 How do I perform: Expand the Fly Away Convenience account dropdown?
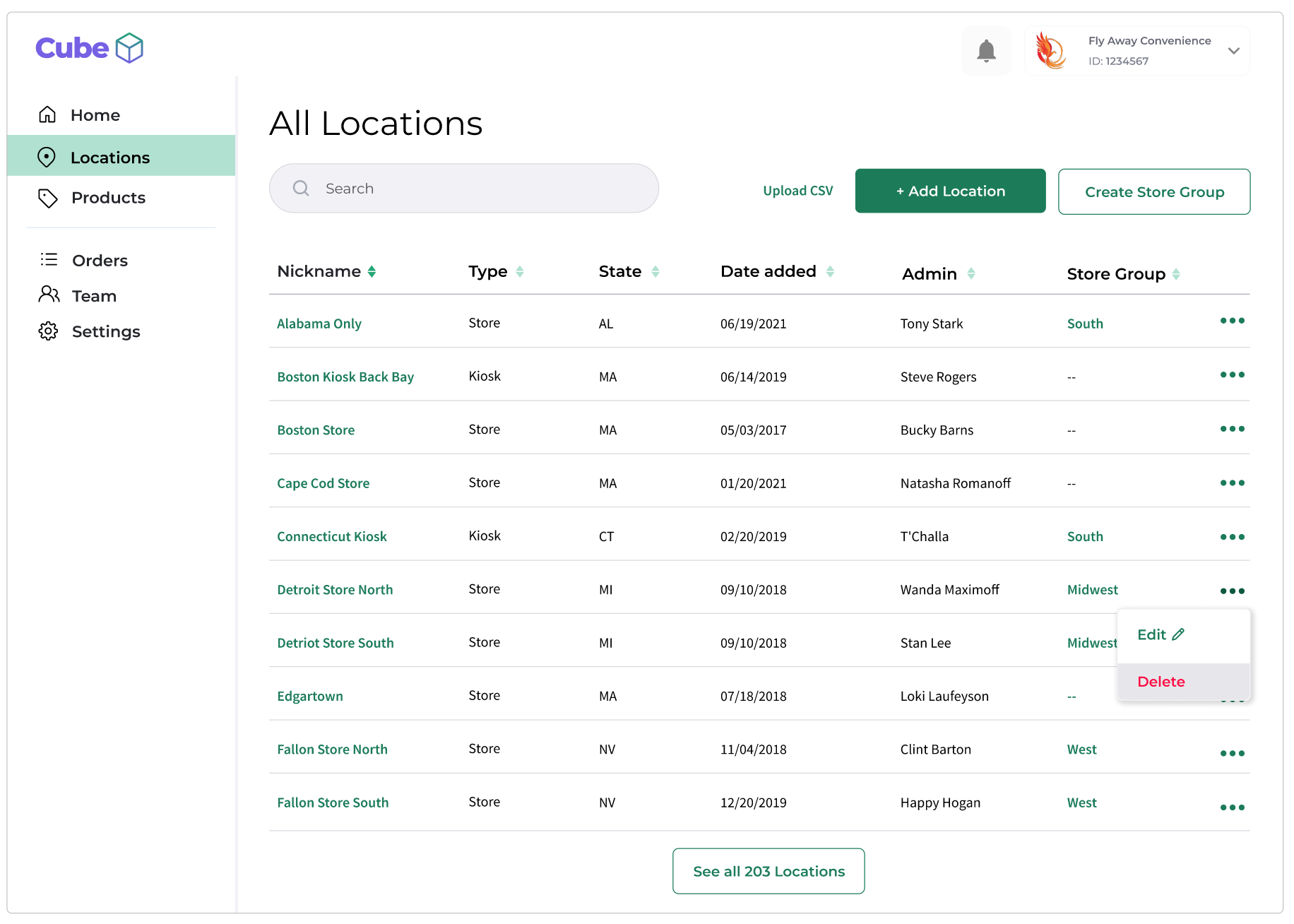(x=1234, y=51)
